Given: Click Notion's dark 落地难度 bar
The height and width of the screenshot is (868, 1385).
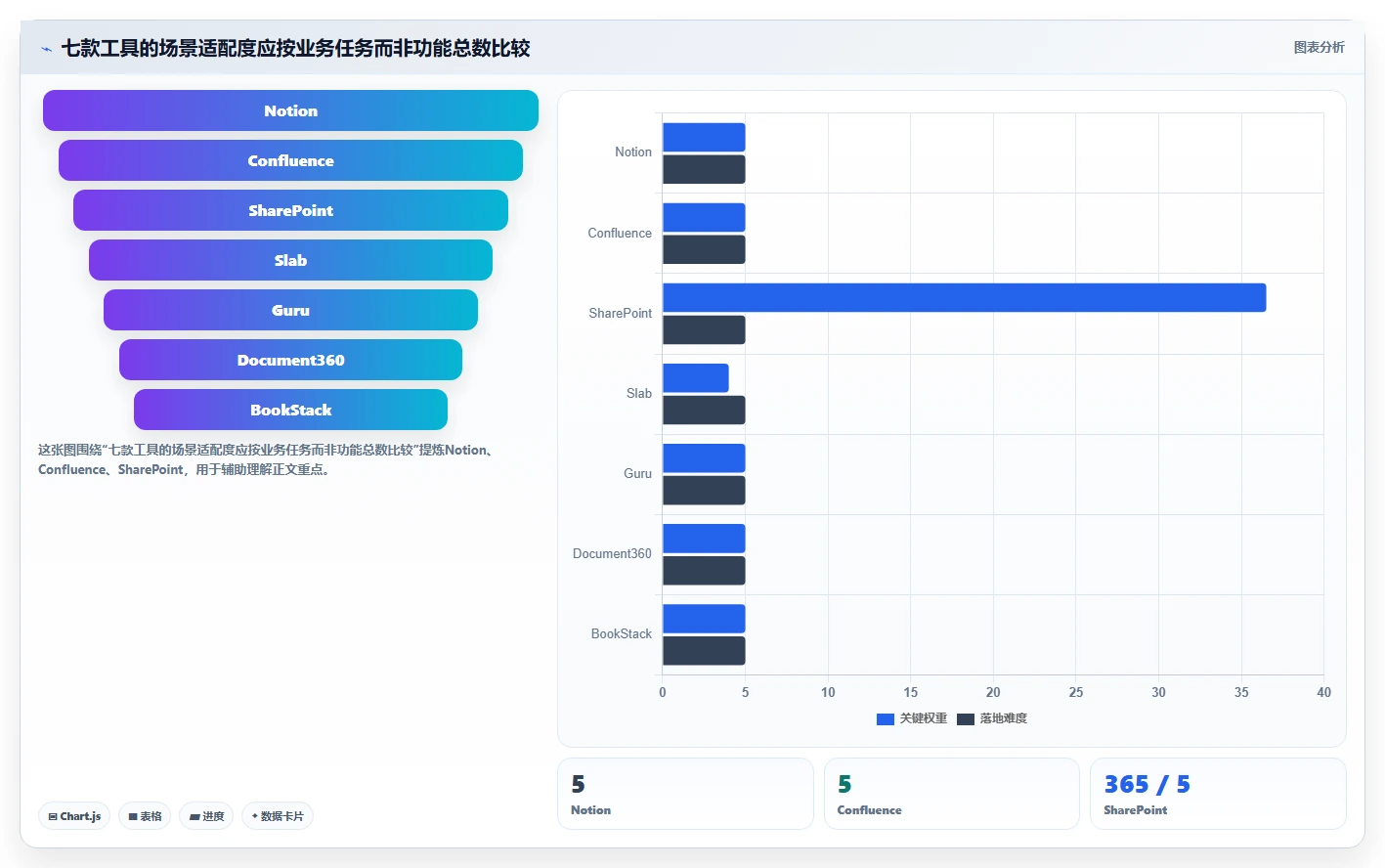Looking at the screenshot, I should 704,169.
